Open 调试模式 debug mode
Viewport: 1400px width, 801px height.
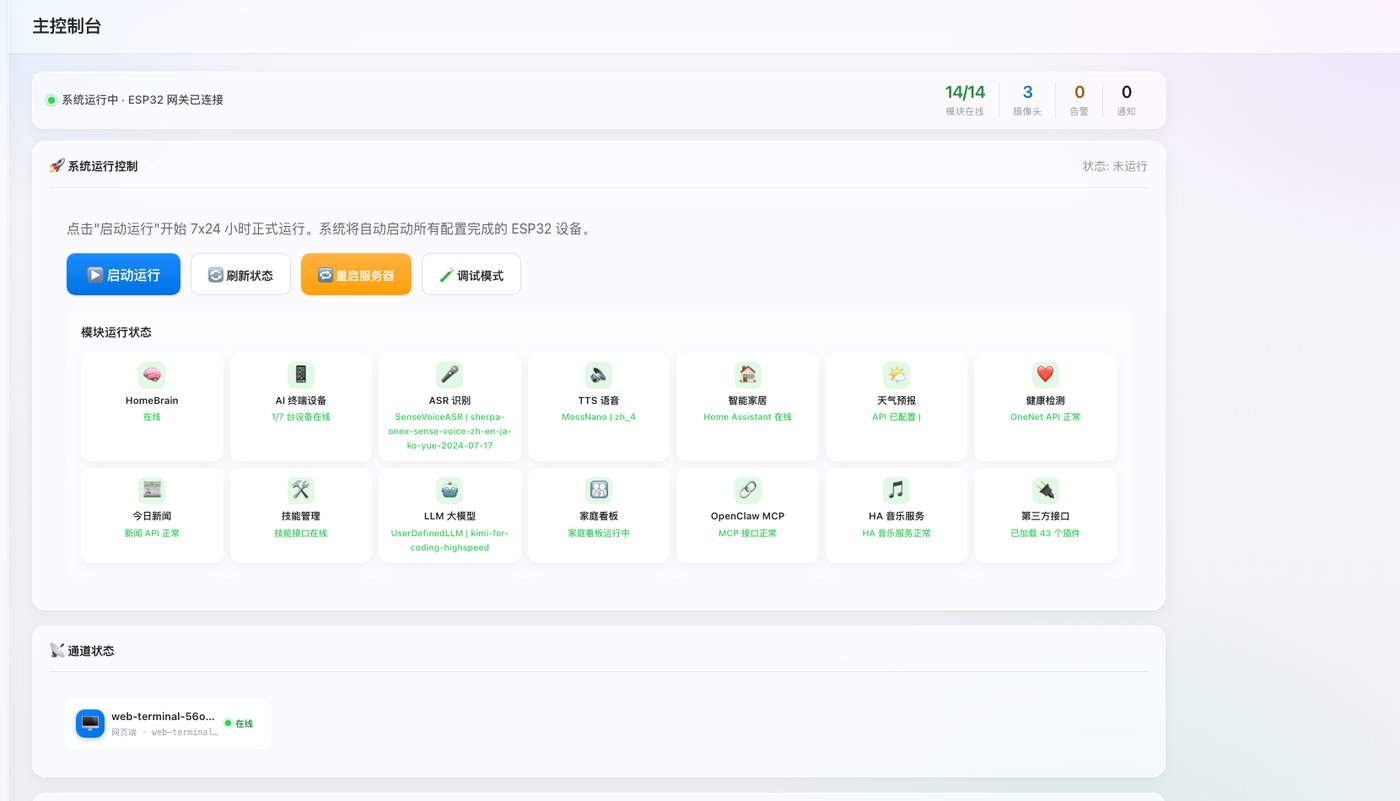tap(471, 274)
